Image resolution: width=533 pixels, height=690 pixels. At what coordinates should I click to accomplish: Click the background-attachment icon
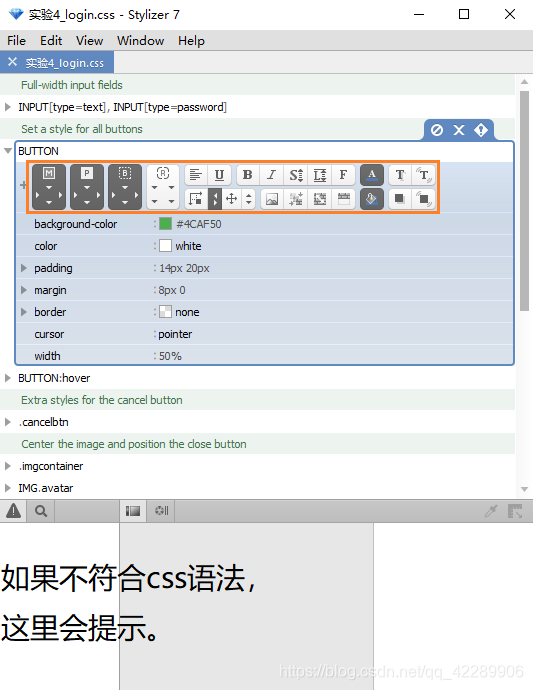pyautogui.click(x=343, y=199)
